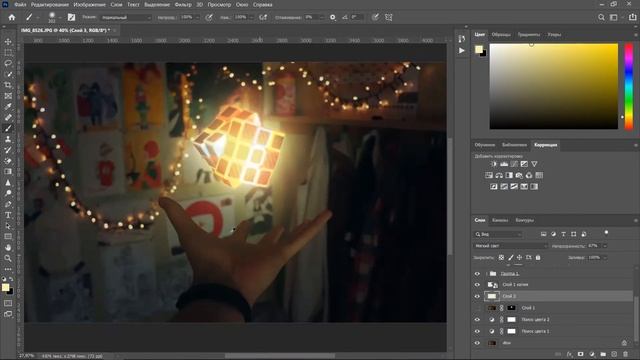Image resolution: width=640 pixels, height=360 pixels.
Task: Hide the Группа 1 layer group
Action: tap(477, 273)
